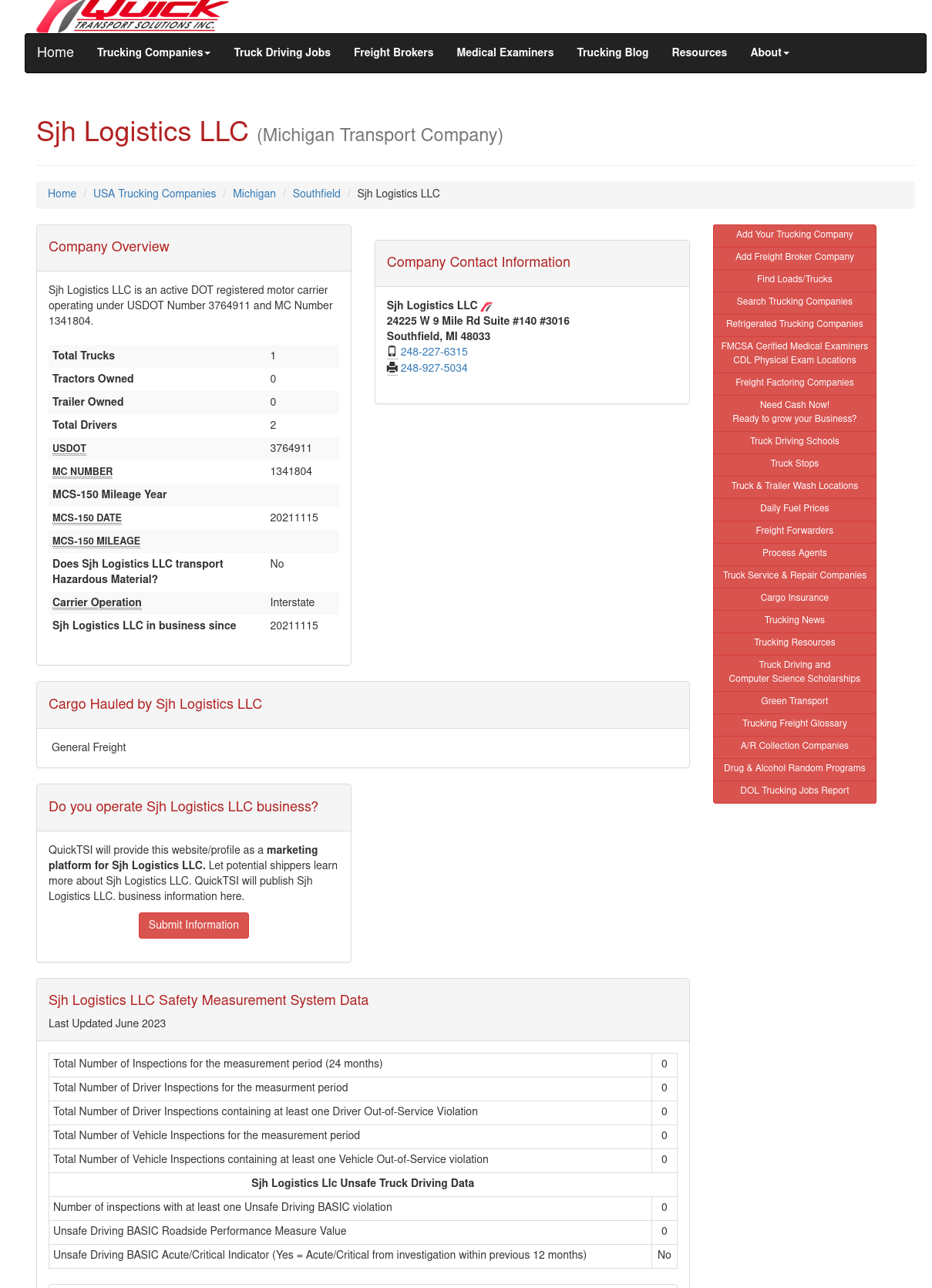Click Need Cash Now sidebar item
Screen dimensions: 932x1288
pyautogui.click(x=794, y=413)
